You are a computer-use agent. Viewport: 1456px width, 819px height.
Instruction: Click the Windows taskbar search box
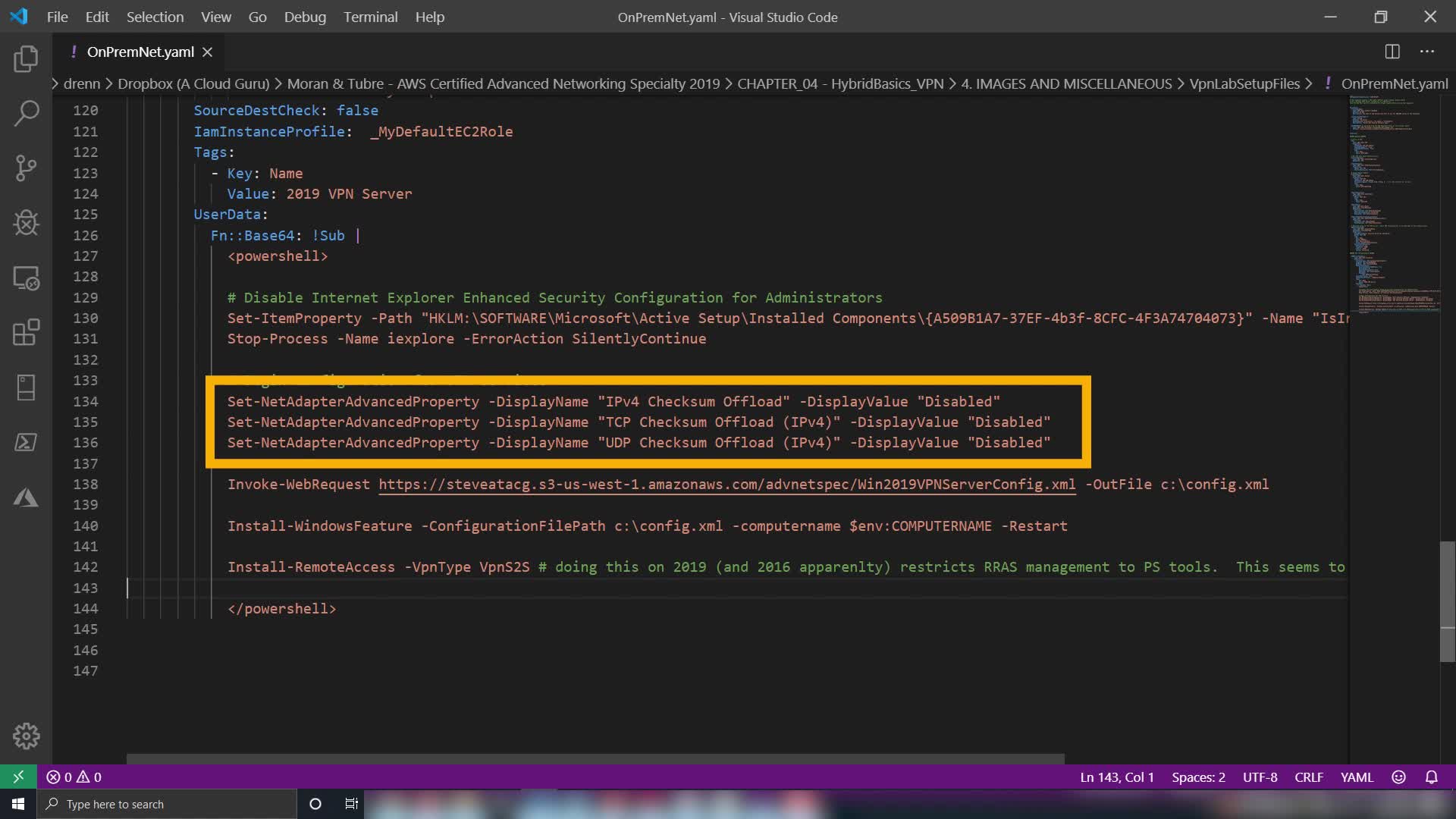tap(167, 804)
